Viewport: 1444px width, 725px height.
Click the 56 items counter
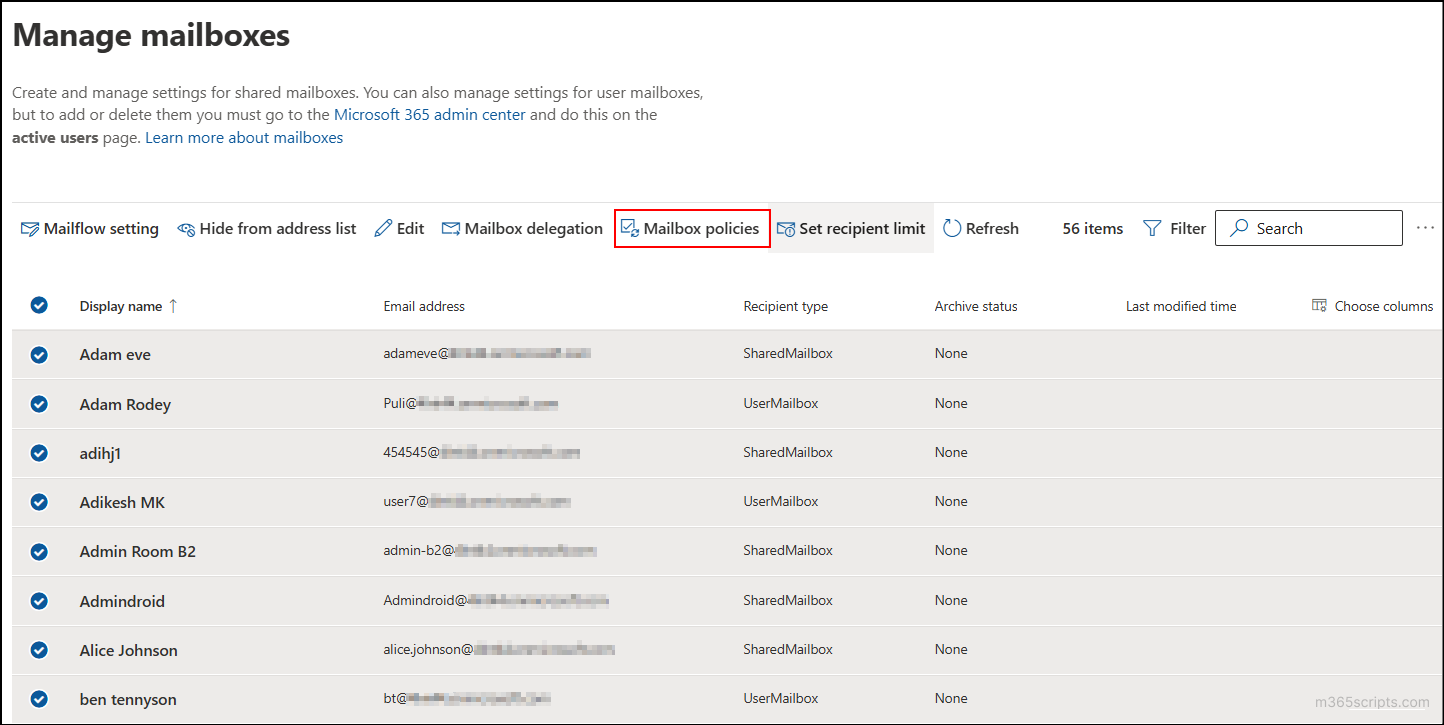[1091, 228]
